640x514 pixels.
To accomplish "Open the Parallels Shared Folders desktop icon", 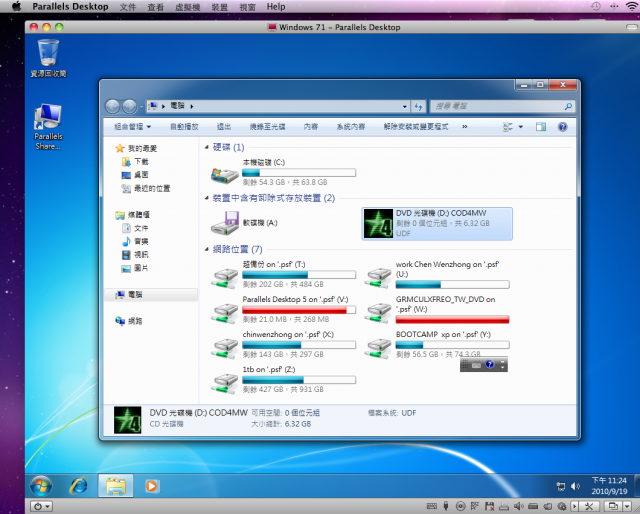I will click(x=48, y=127).
